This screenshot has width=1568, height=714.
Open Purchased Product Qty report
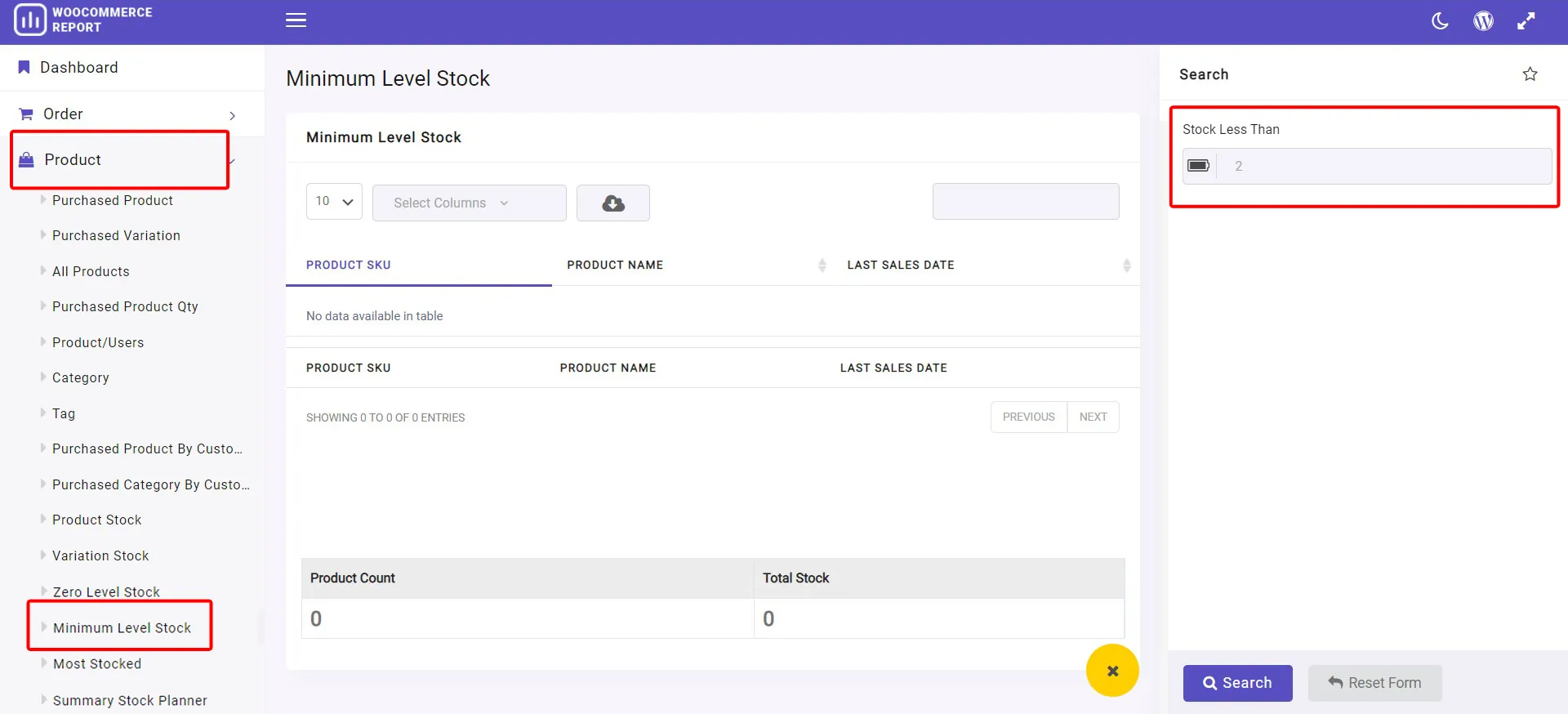[x=125, y=306]
